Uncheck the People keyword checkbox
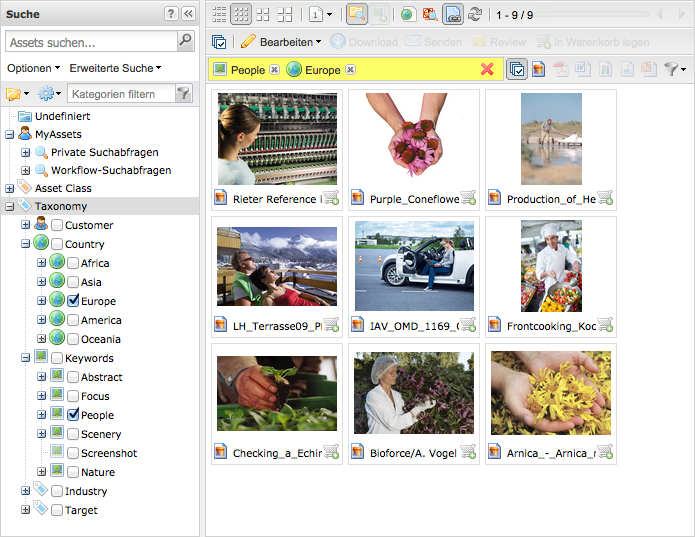 pos(73,415)
